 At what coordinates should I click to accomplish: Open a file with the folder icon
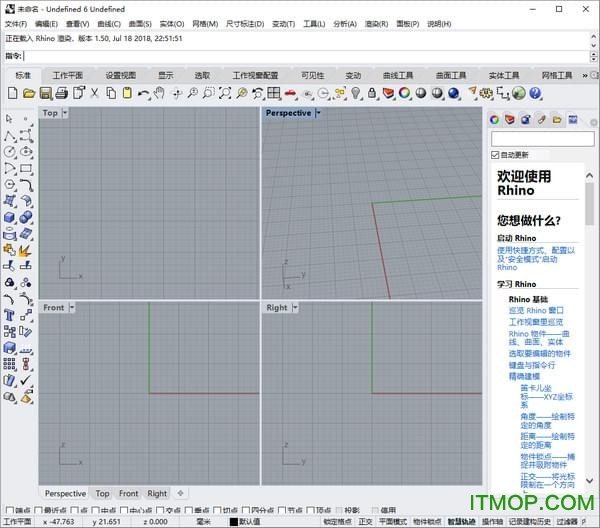coord(29,93)
